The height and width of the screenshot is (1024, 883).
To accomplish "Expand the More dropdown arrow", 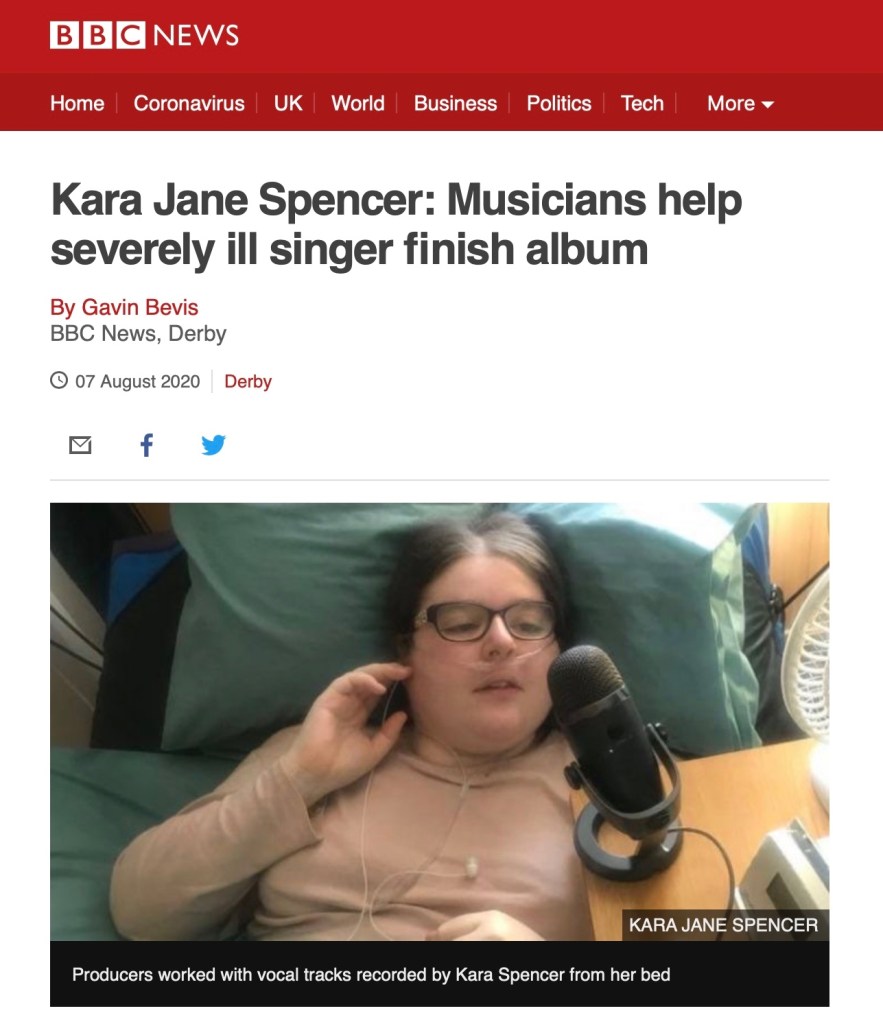I will point(768,104).
